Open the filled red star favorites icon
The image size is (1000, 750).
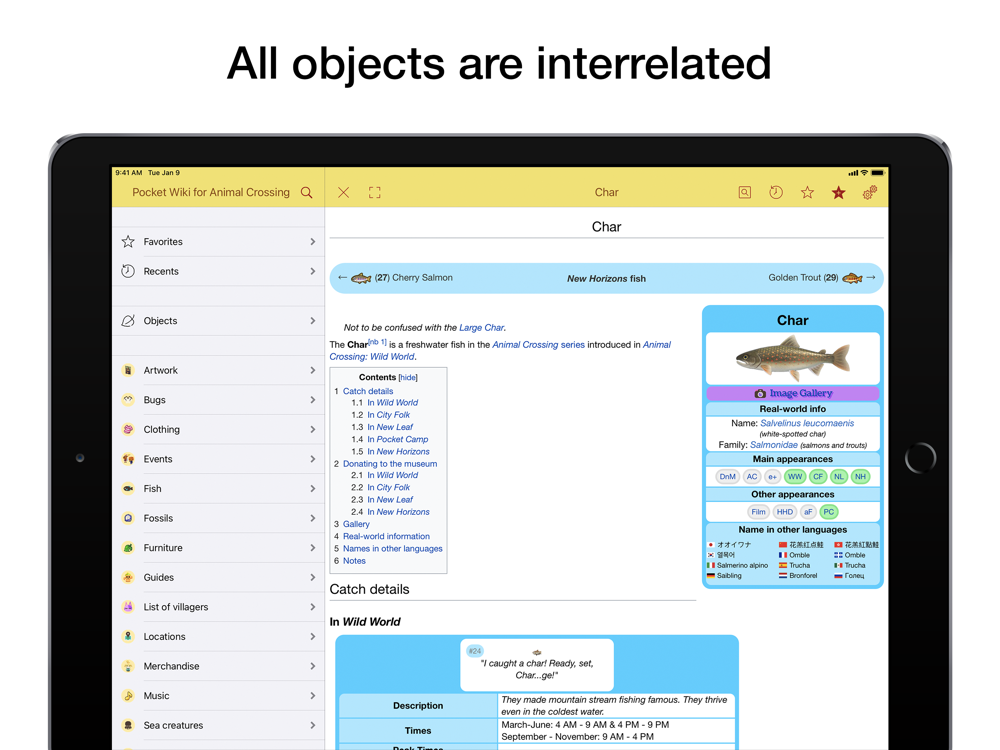tap(839, 193)
